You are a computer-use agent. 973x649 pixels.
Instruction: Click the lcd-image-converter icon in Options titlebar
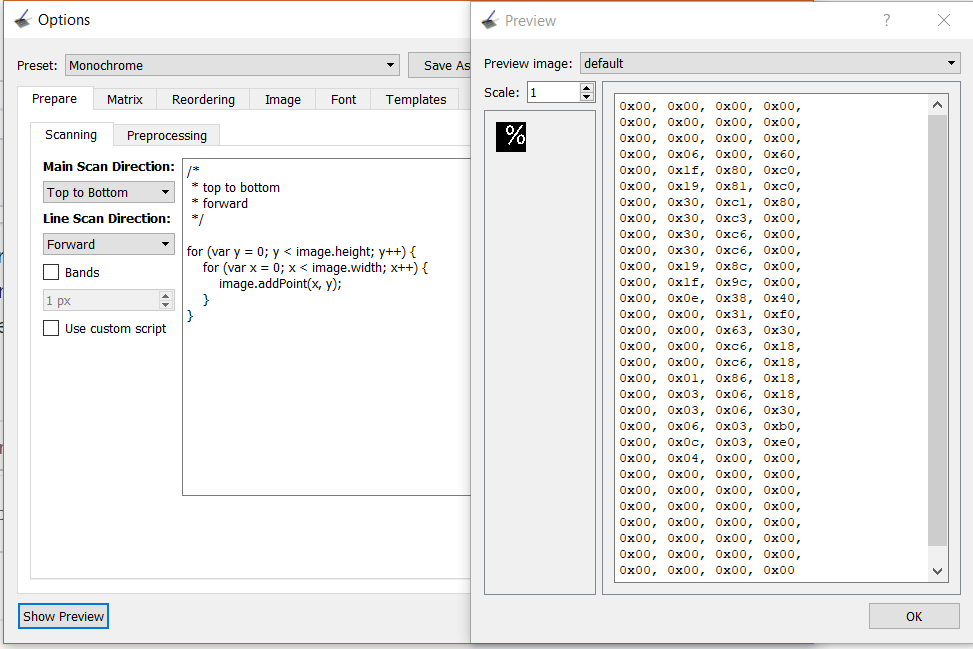point(22,18)
